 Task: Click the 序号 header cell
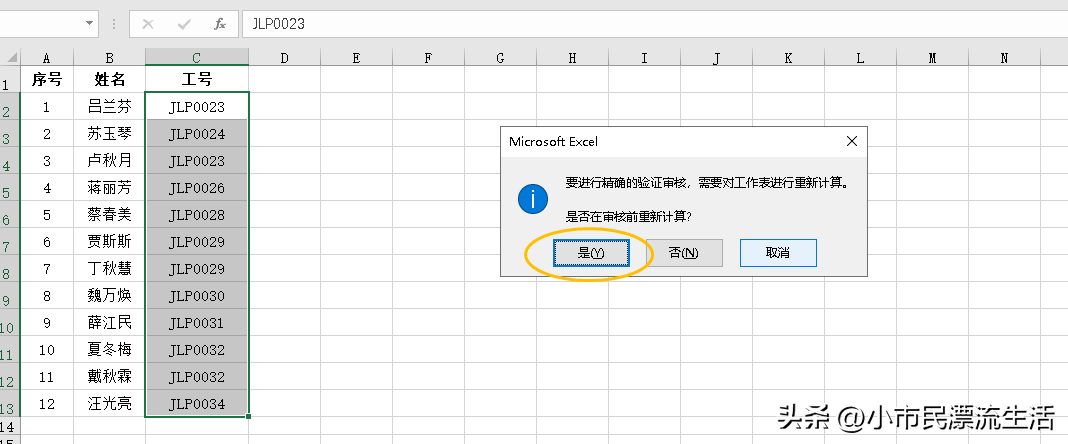[x=47, y=79]
